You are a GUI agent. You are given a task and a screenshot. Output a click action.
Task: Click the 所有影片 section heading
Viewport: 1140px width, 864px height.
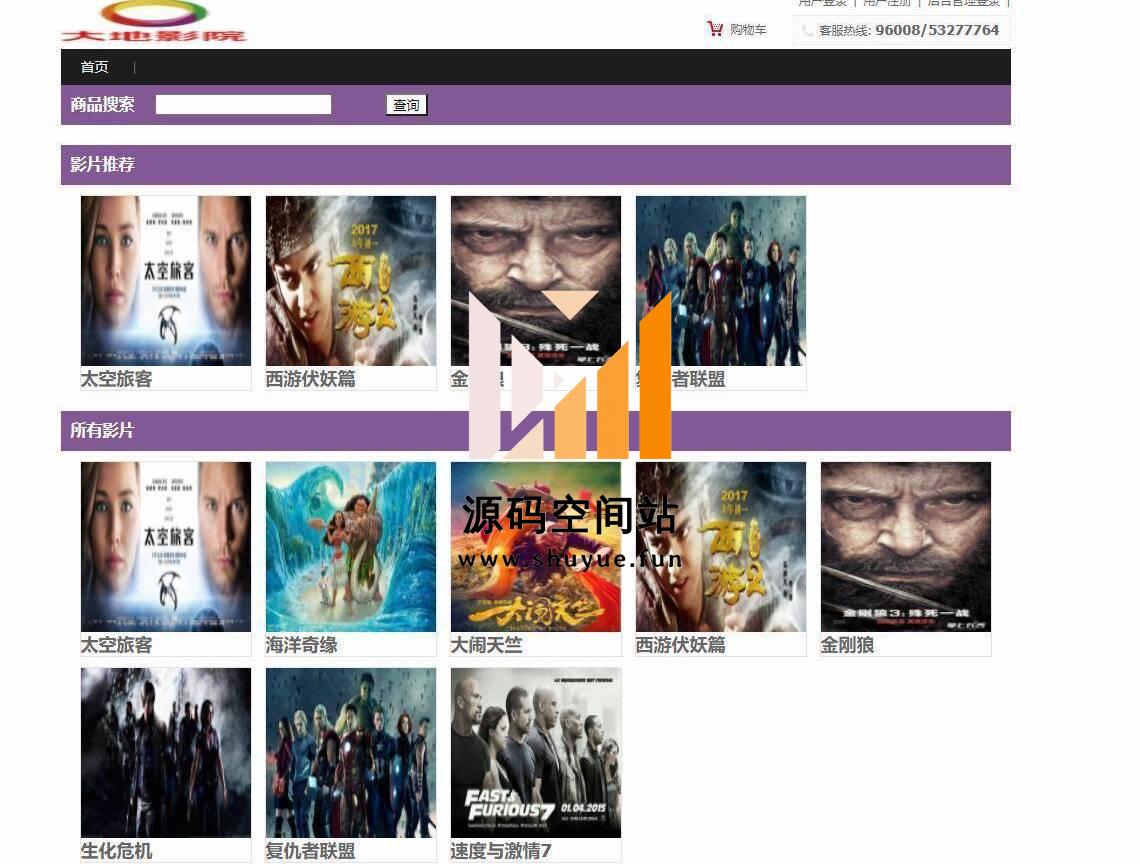pos(103,431)
